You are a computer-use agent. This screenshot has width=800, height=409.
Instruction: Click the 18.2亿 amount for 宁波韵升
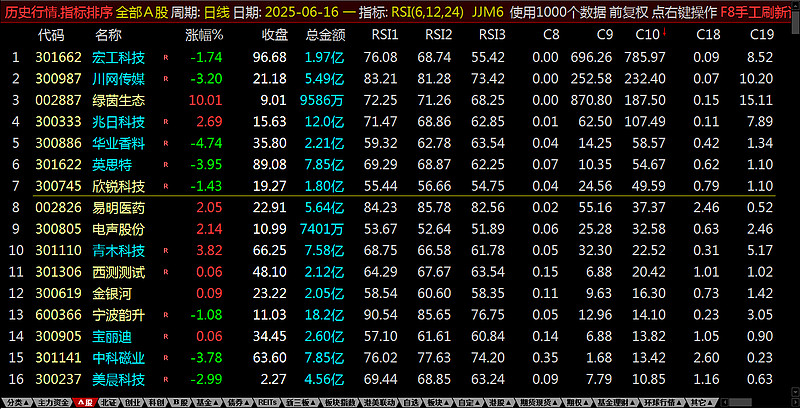tap(324, 316)
